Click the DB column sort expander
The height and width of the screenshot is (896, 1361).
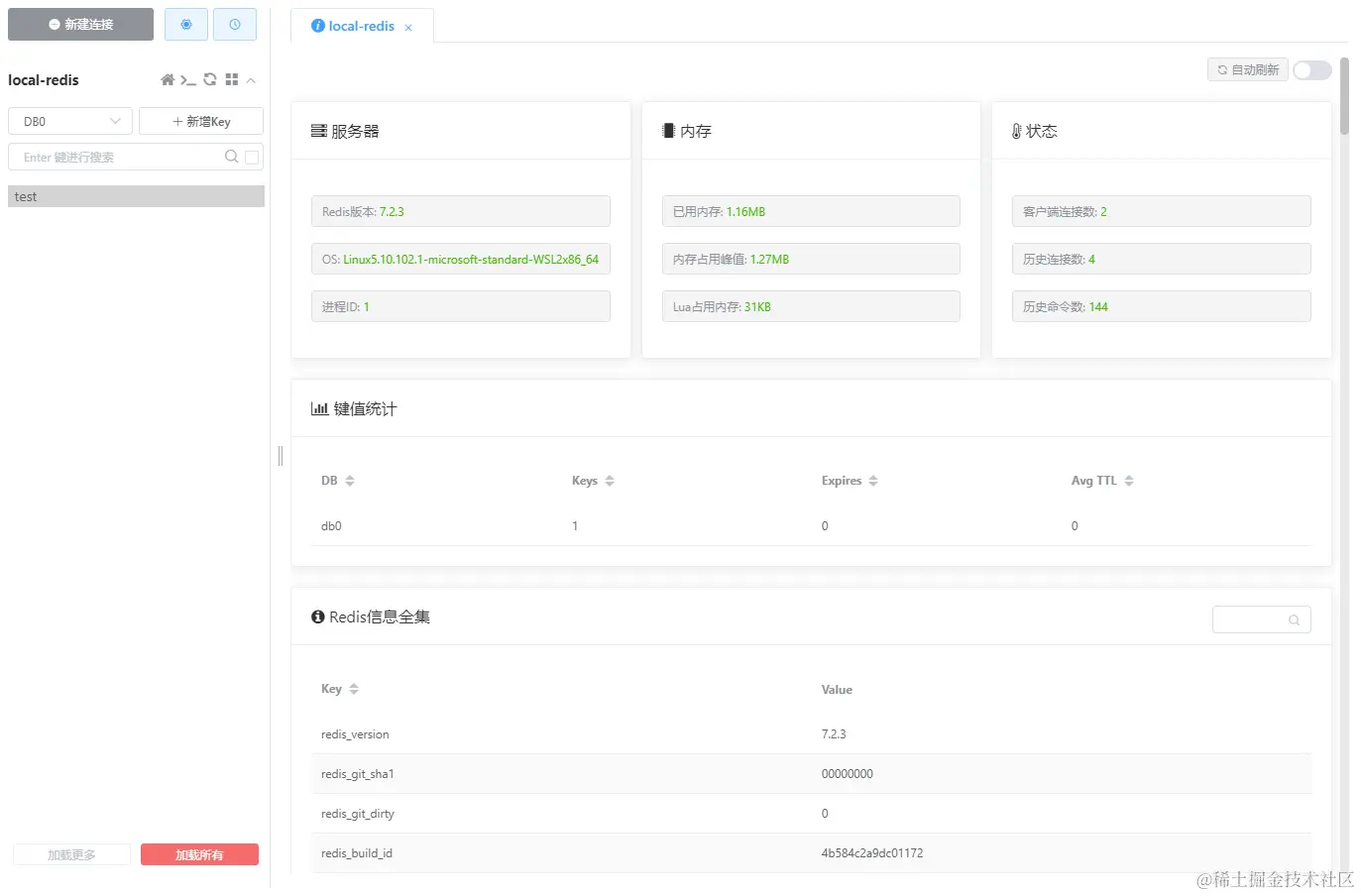pos(351,480)
